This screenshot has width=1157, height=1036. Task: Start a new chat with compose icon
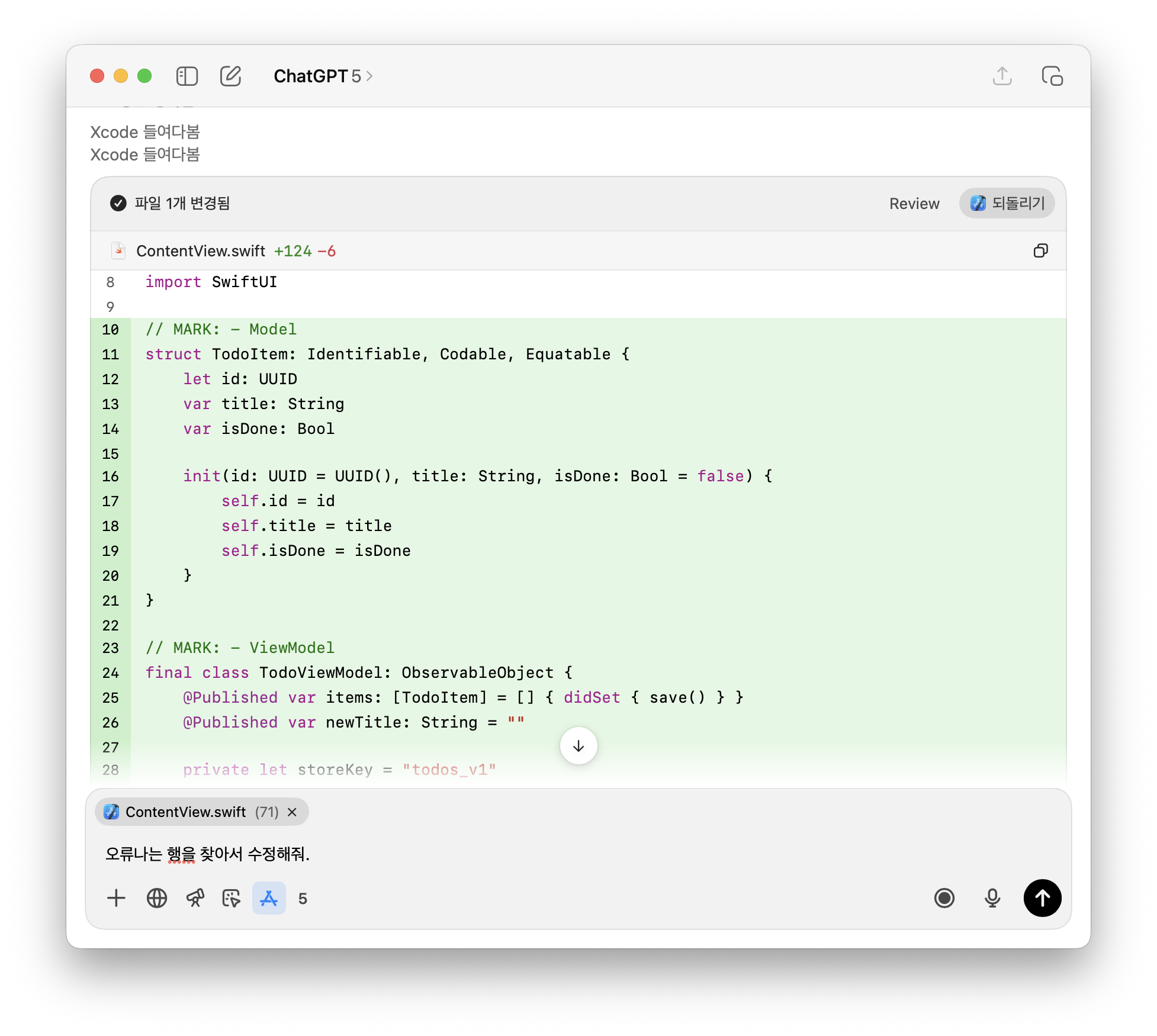(x=230, y=76)
